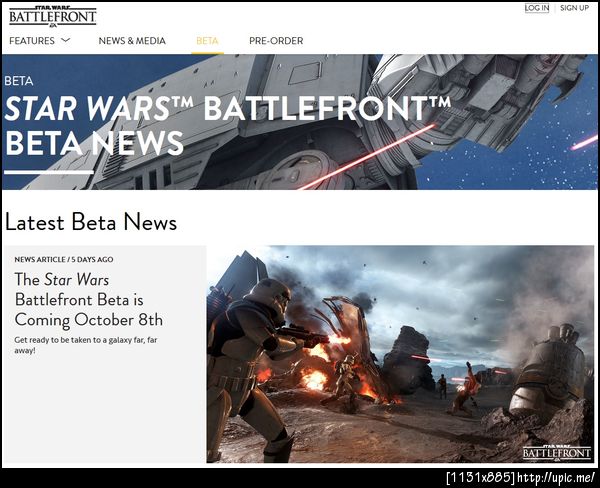Click the Log In link

(x=536, y=8)
